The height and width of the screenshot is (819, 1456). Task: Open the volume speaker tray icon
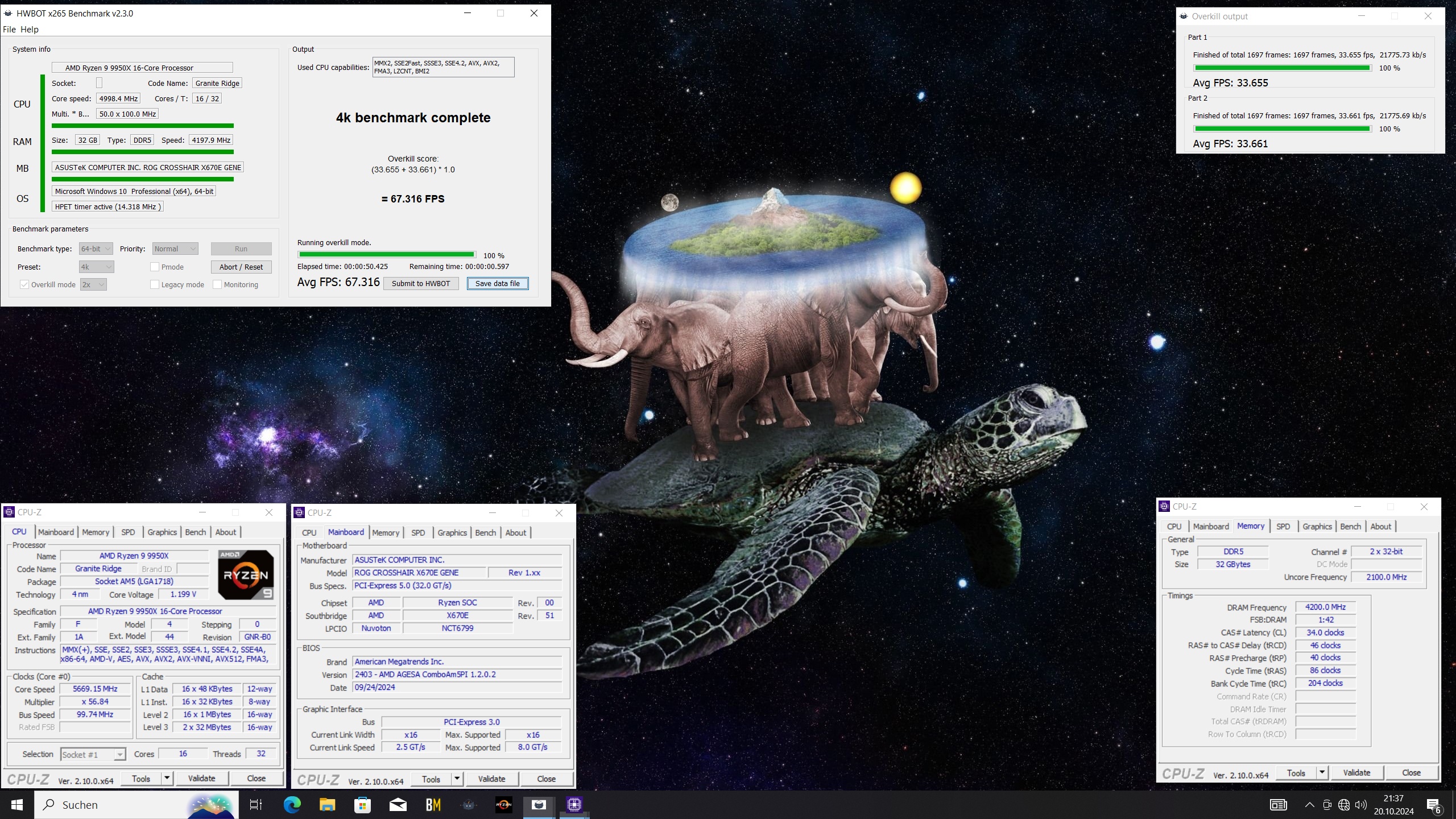pyautogui.click(x=1361, y=805)
